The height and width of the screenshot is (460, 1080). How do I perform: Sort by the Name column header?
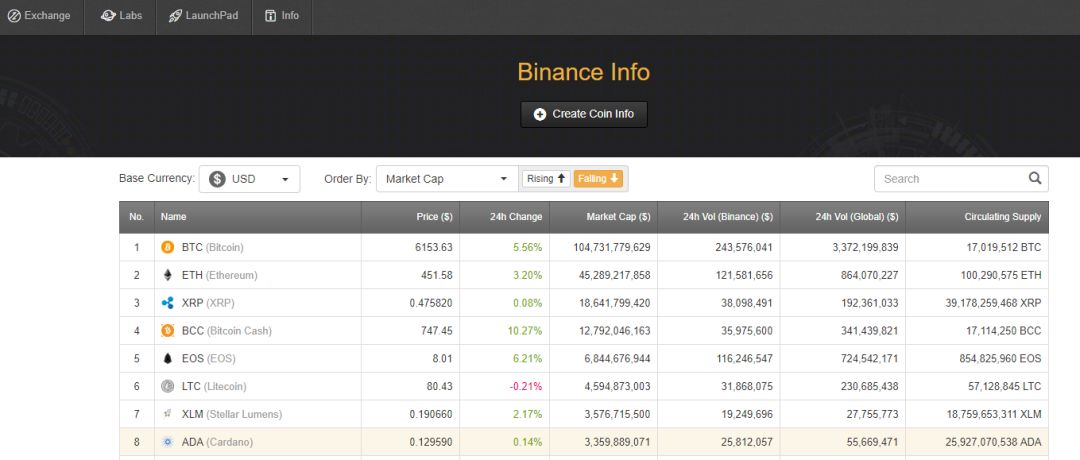[x=258, y=217]
